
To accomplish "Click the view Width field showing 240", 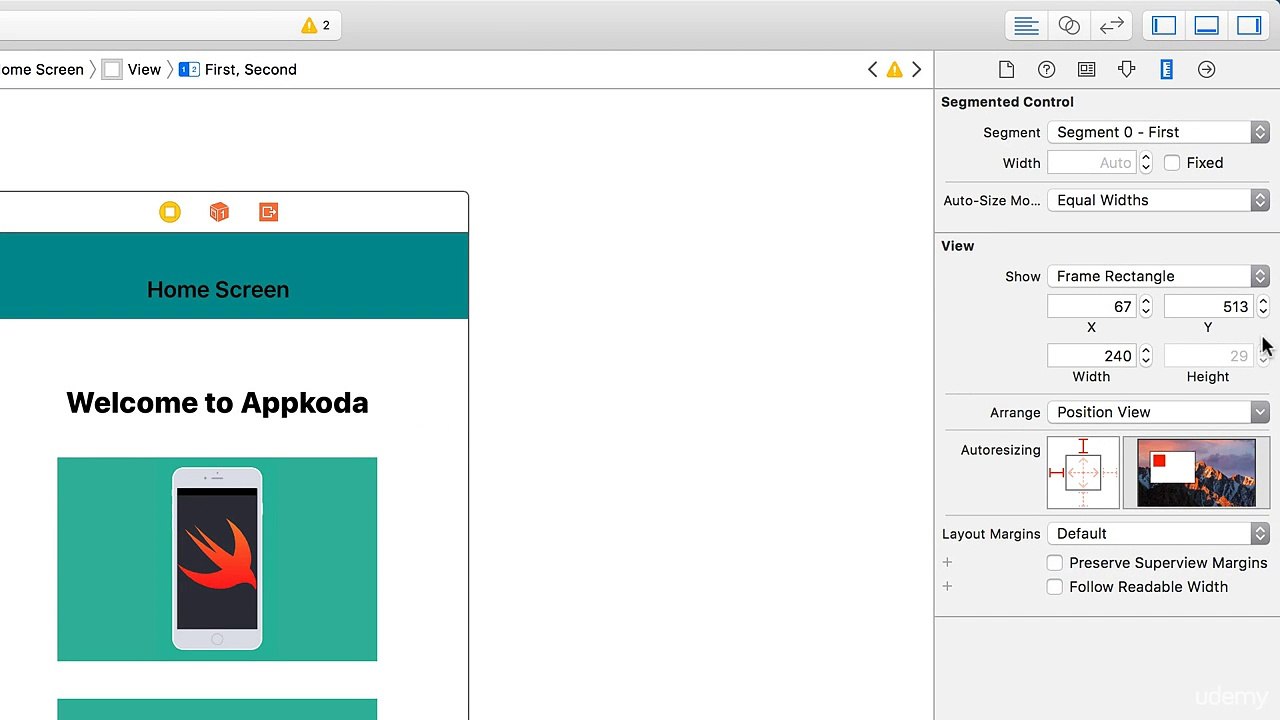I will pyautogui.click(x=1092, y=356).
